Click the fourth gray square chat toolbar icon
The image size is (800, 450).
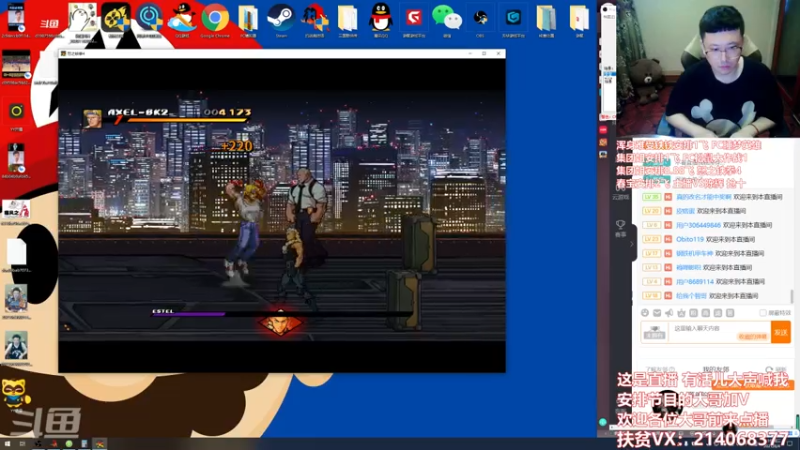click(730, 313)
